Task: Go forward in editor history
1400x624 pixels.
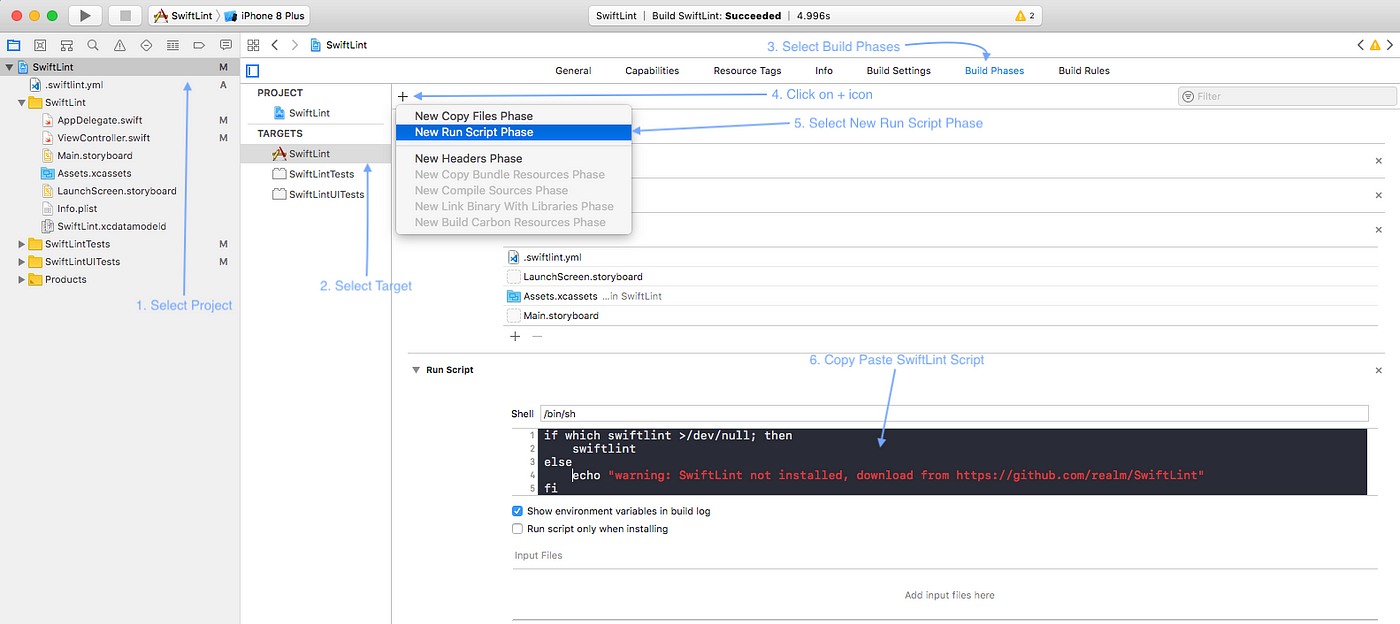Action: (x=295, y=45)
